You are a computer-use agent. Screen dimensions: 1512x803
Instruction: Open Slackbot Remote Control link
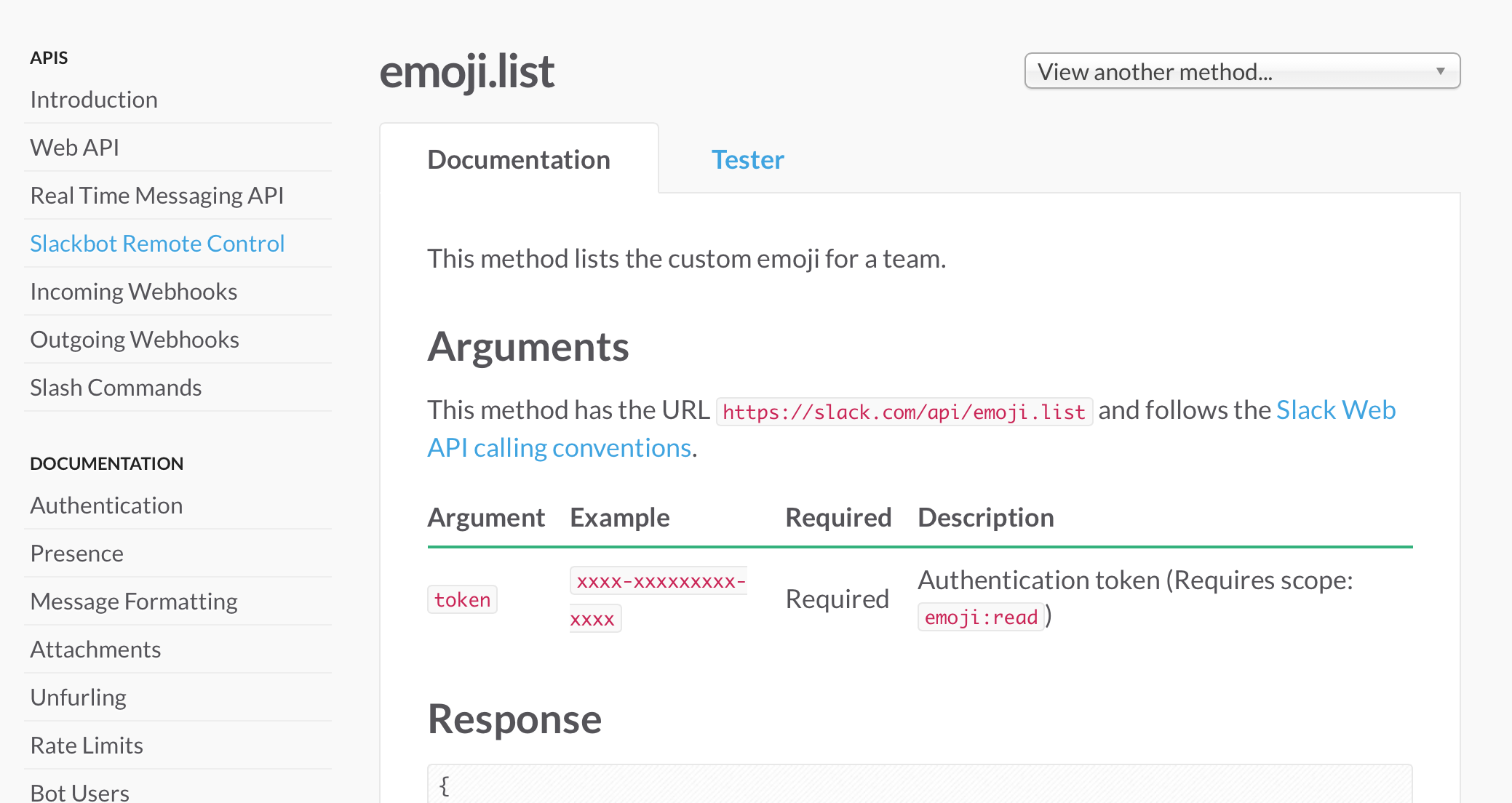coord(157,244)
